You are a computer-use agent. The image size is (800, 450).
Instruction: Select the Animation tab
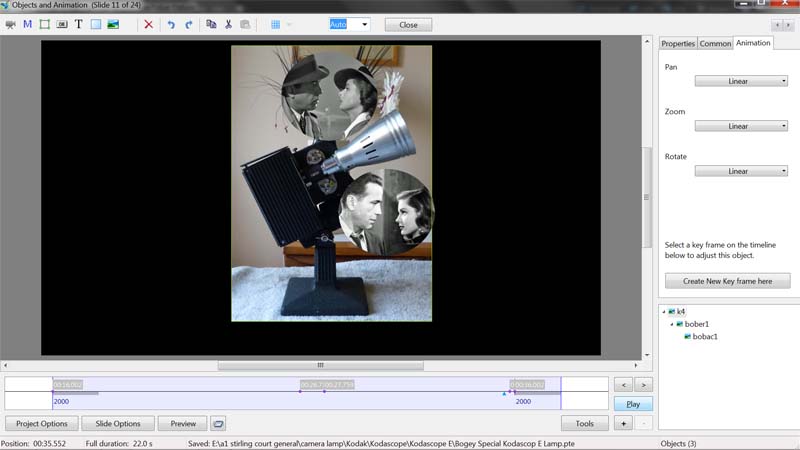[753, 43]
